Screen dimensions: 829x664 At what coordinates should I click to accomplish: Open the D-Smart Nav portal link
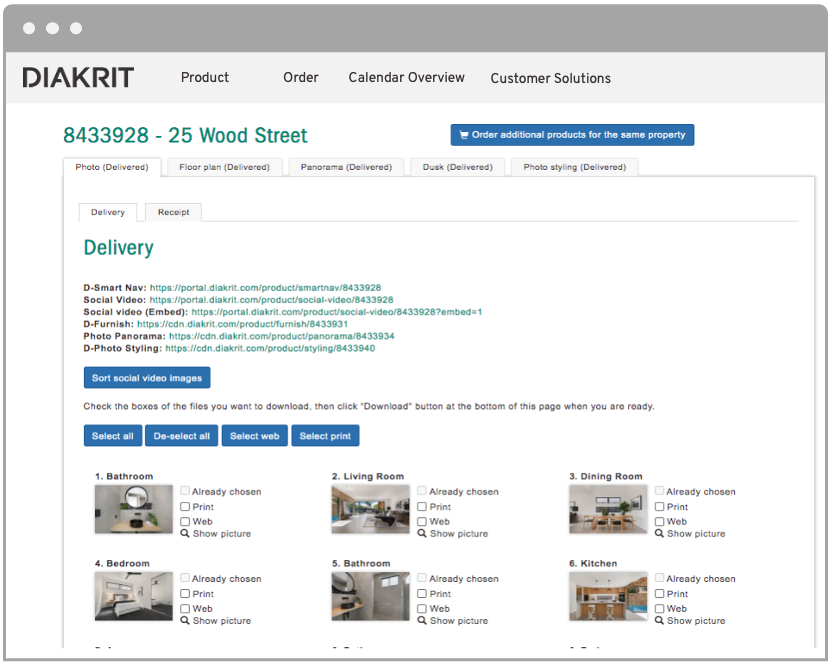(x=265, y=288)
